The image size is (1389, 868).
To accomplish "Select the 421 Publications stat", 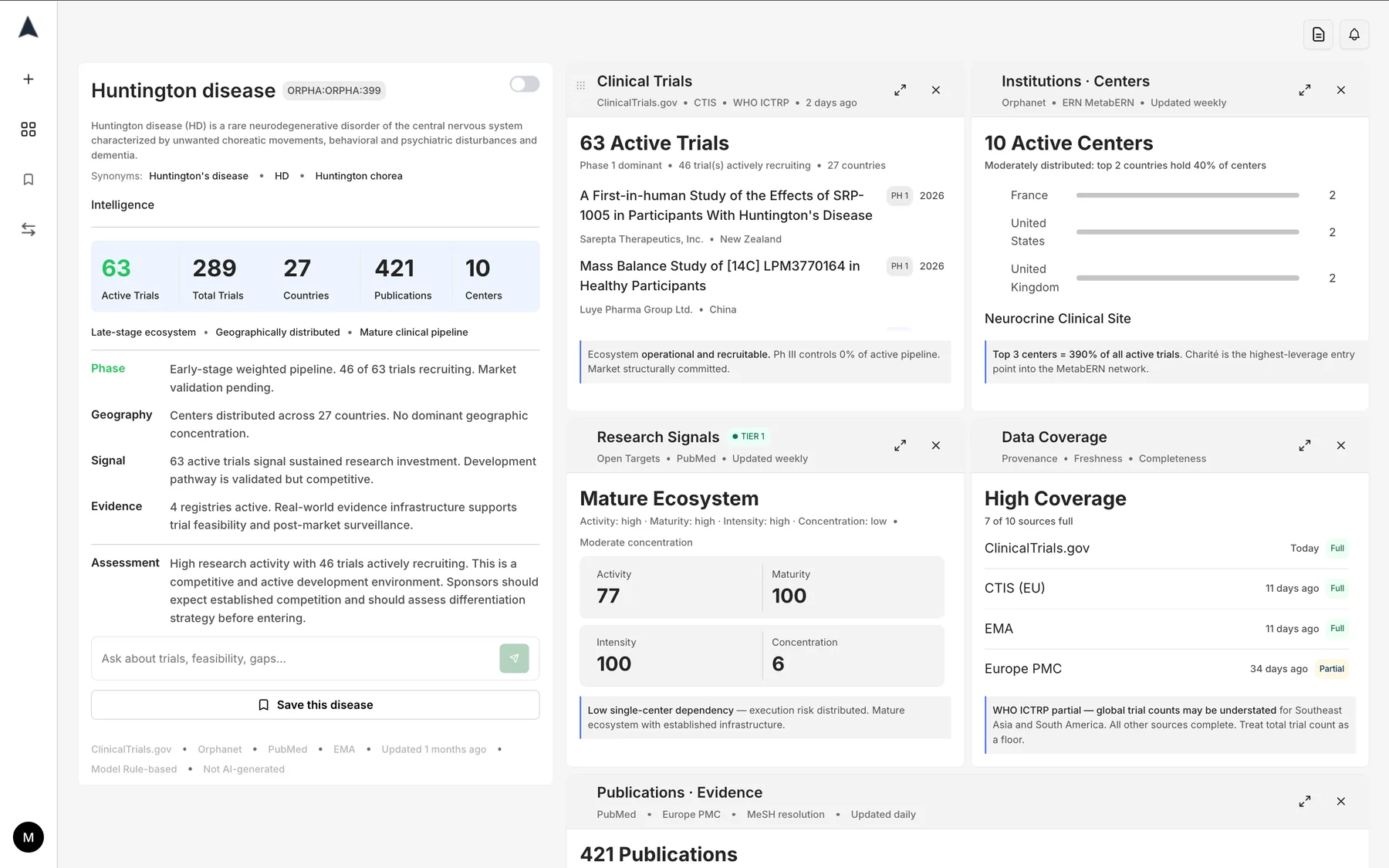I will click(x=403, y=277).
